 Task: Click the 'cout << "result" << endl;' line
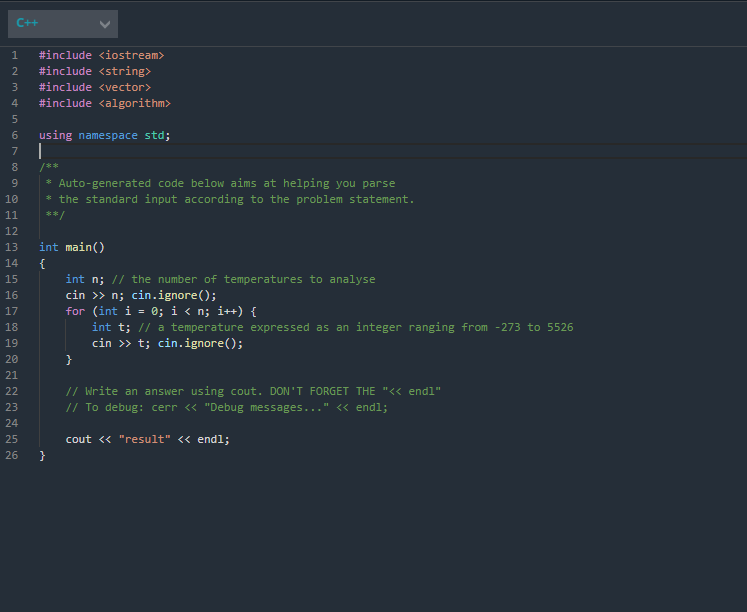(x=148, y=439)
